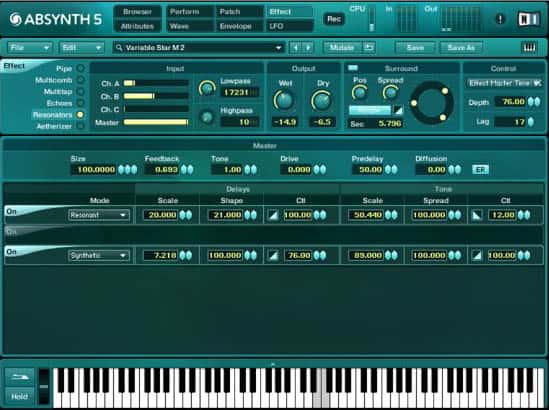The width and height of the screenshot is (549, 410).
Task: Click the Rec button
Action: coord(334,19)
